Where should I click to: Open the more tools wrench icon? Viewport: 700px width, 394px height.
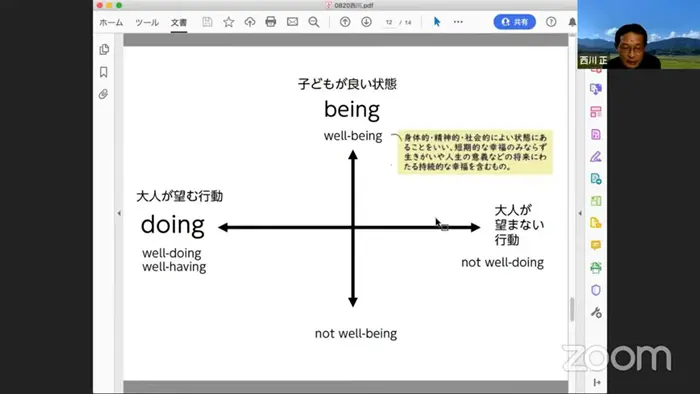pos(596,312)
